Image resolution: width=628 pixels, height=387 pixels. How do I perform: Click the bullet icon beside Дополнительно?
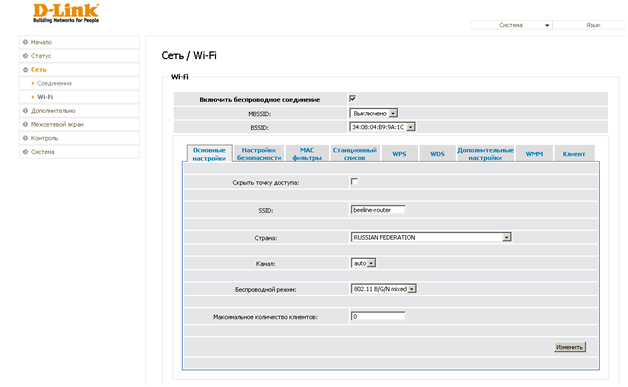click(25, 111)
